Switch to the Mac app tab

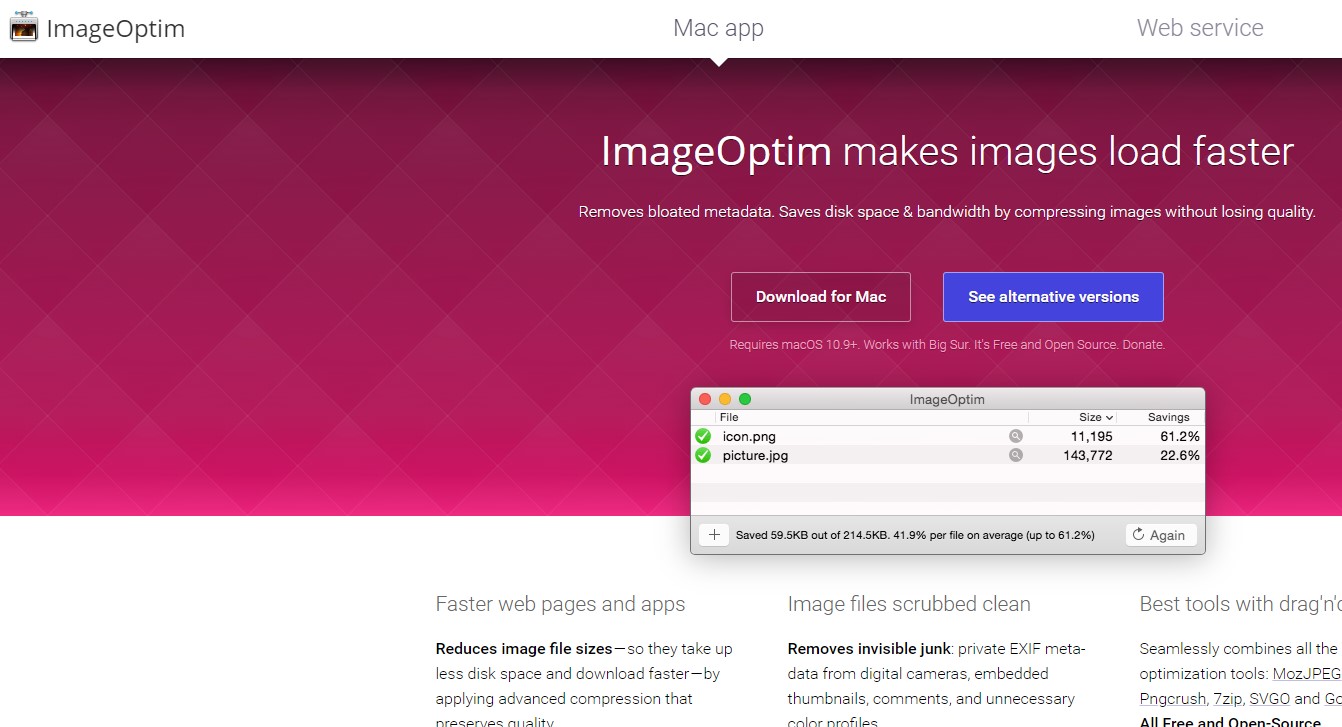[718, 28]
